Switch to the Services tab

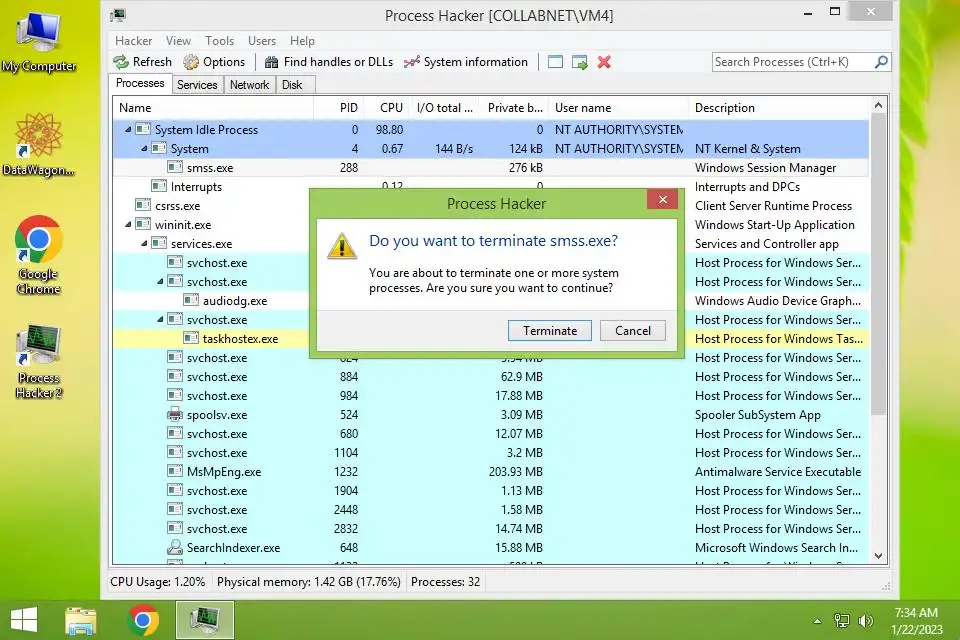(197, 85)
